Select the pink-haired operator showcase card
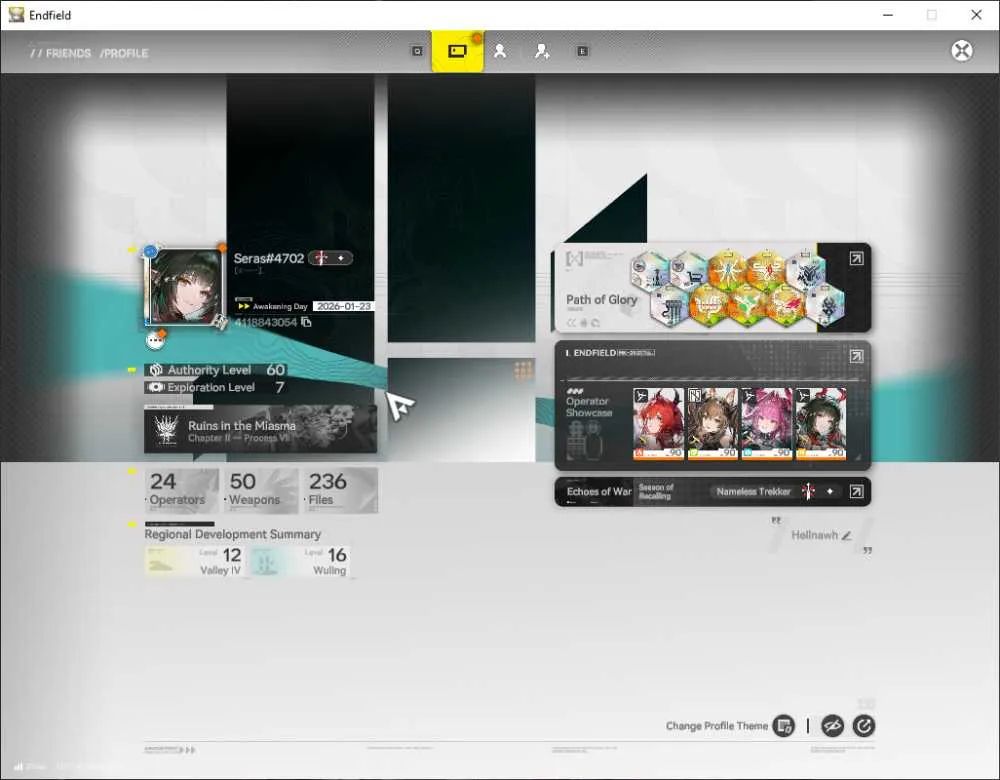 tap(767, 423)
